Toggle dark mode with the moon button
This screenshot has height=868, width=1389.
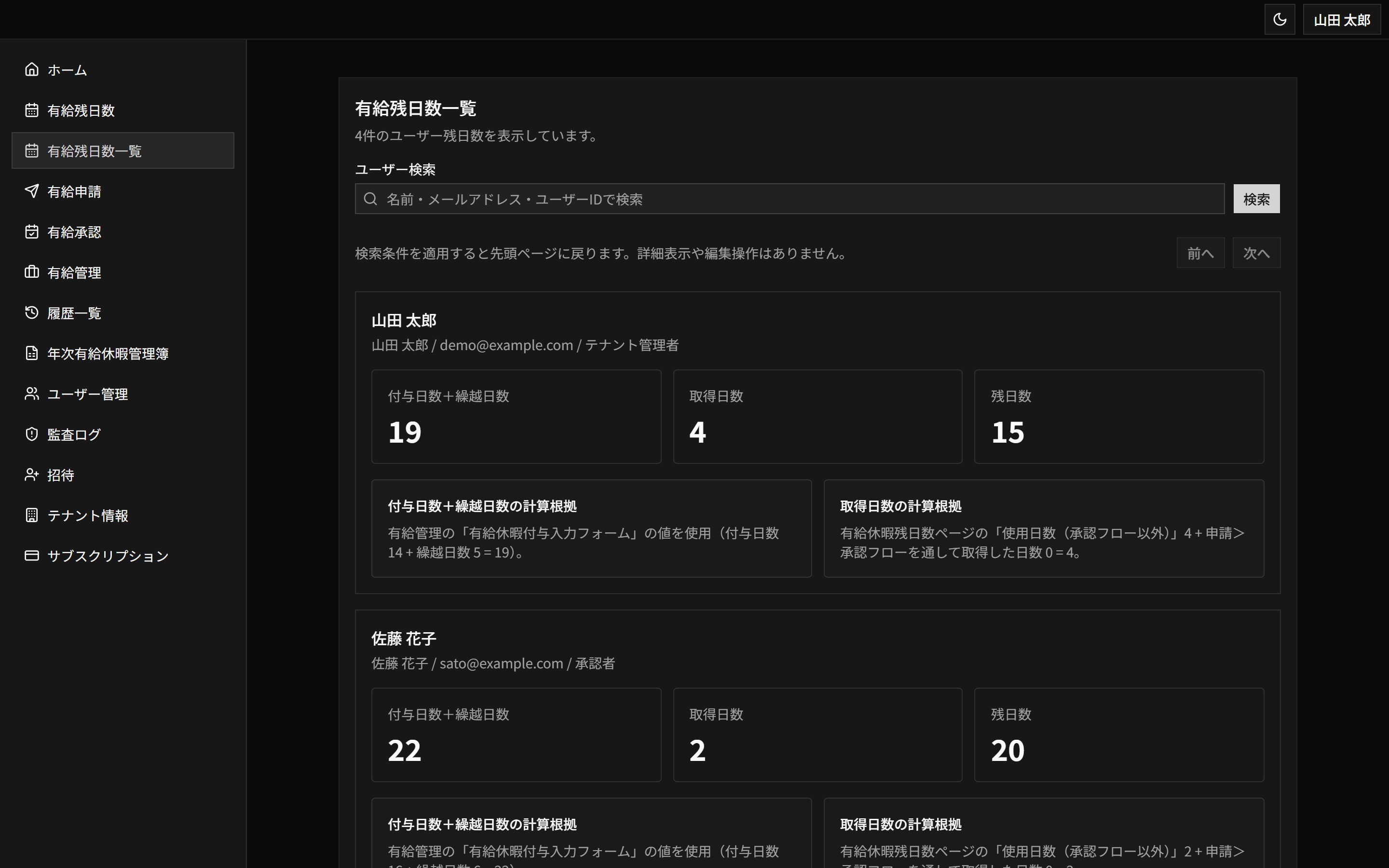(1280, 19)
